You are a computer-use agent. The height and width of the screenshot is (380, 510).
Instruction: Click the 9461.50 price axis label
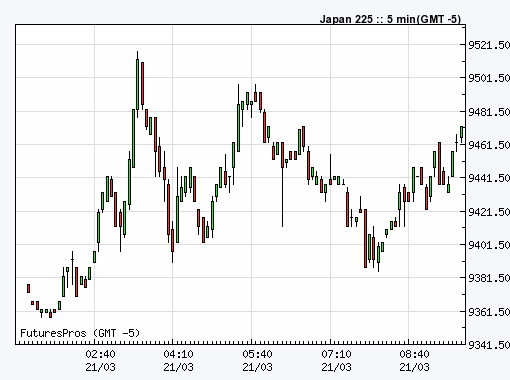[x=489, y=145]
